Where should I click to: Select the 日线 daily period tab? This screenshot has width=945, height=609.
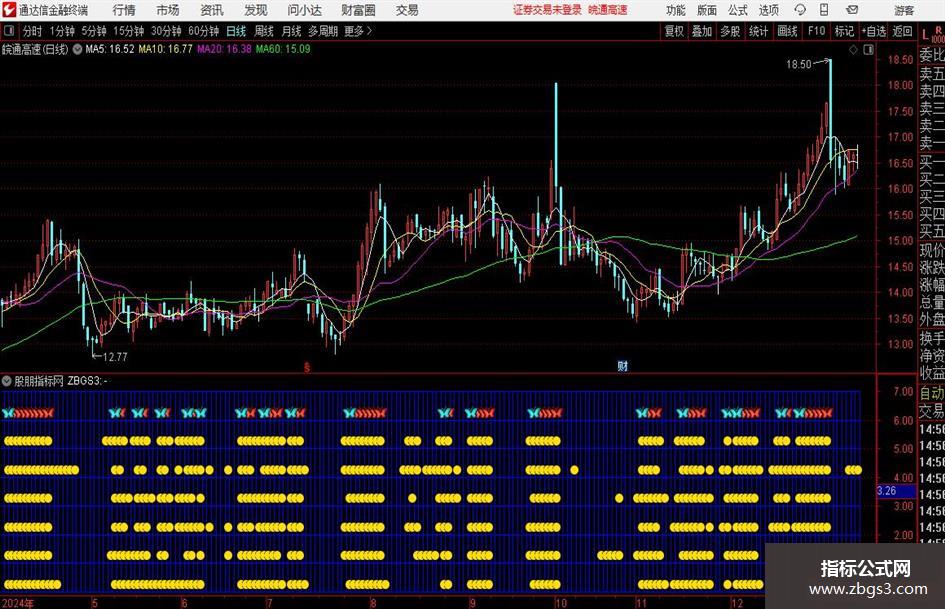[x=236, y=31]
